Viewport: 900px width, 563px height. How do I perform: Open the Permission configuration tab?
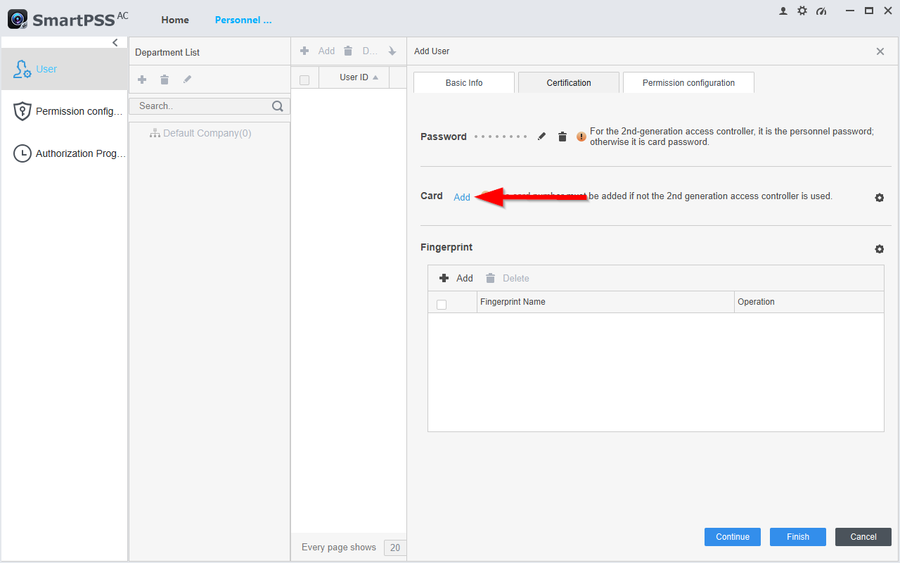point(688,83)
